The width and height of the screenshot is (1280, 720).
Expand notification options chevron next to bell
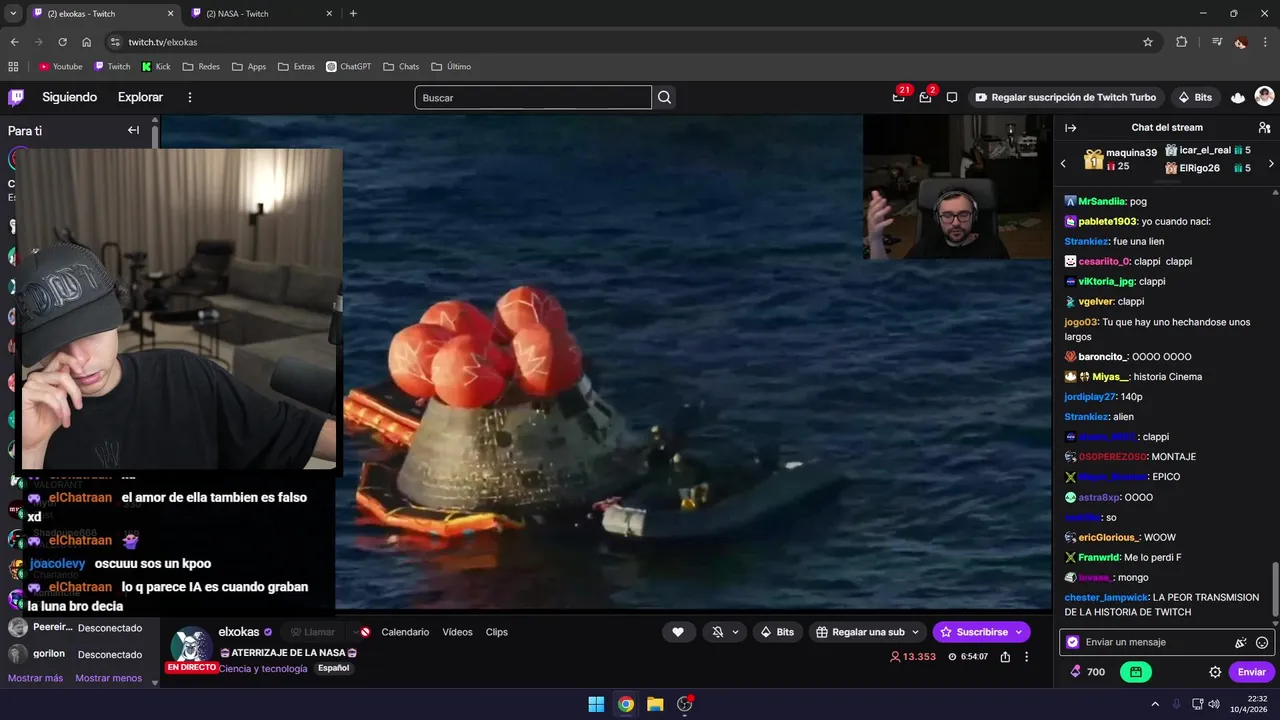pos(736,632)
